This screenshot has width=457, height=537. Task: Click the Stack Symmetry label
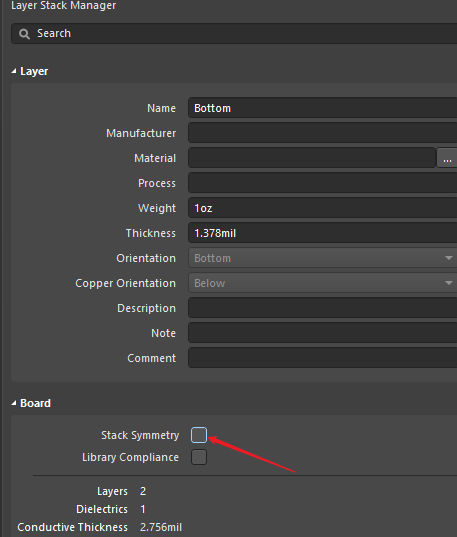pyautogui.click(x=140, y=435)
